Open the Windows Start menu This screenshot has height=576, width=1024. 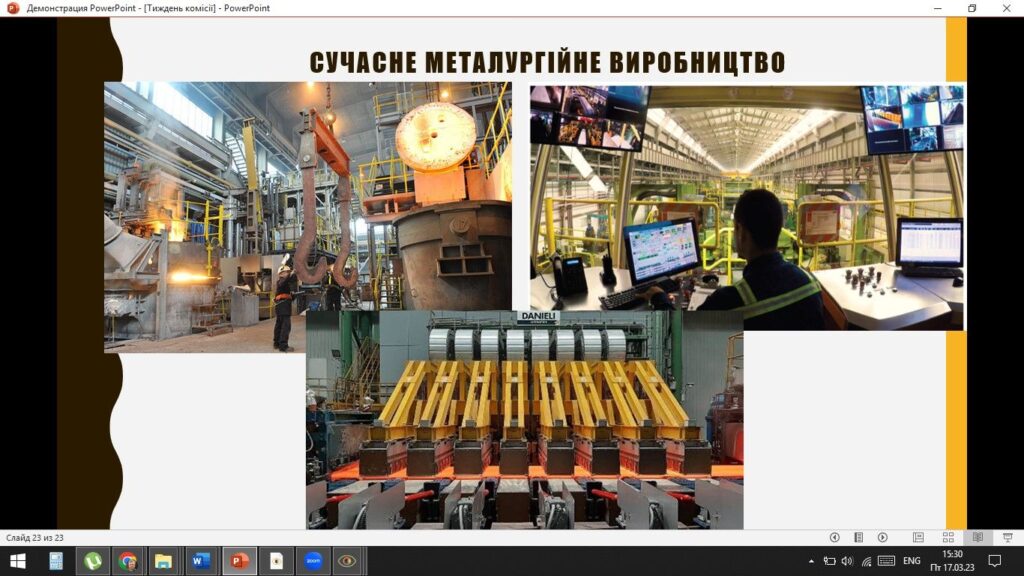point(18,561)
